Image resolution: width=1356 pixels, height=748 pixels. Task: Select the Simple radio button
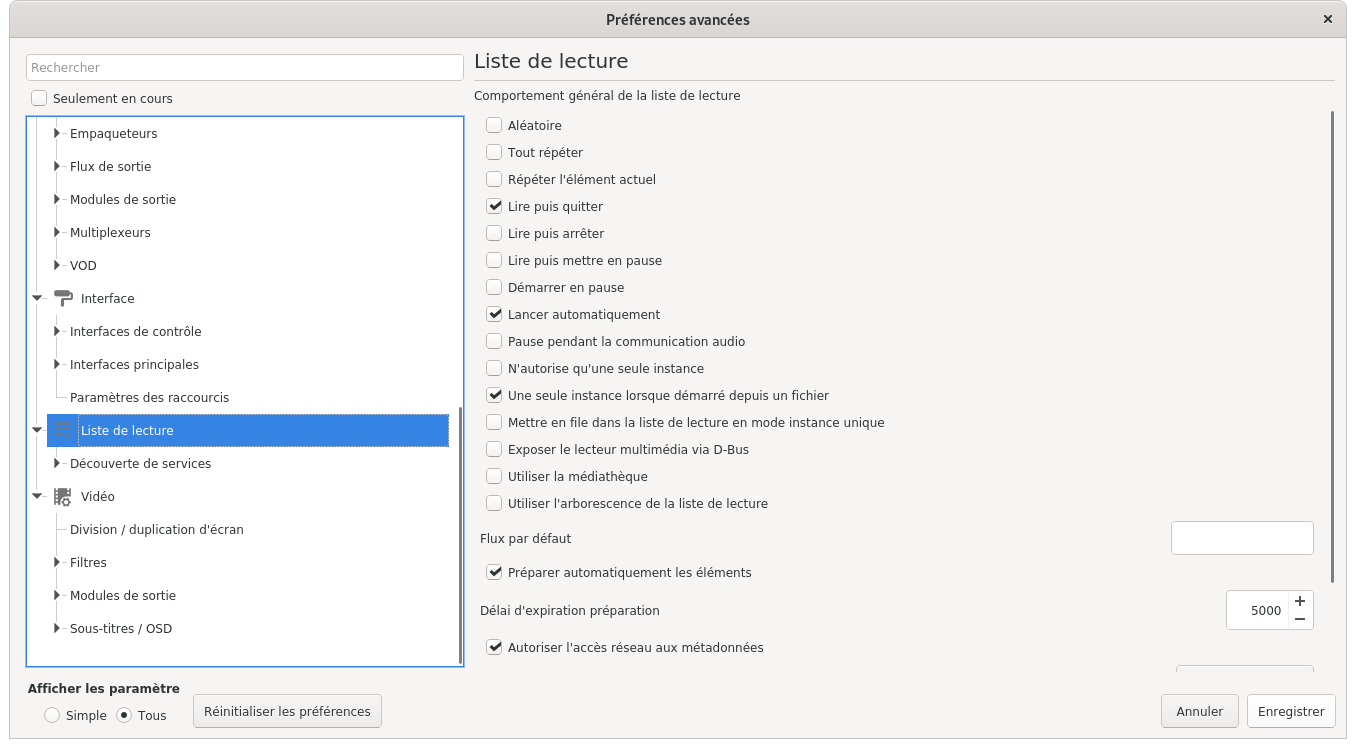pyautogui.click(x=52, y=715)
